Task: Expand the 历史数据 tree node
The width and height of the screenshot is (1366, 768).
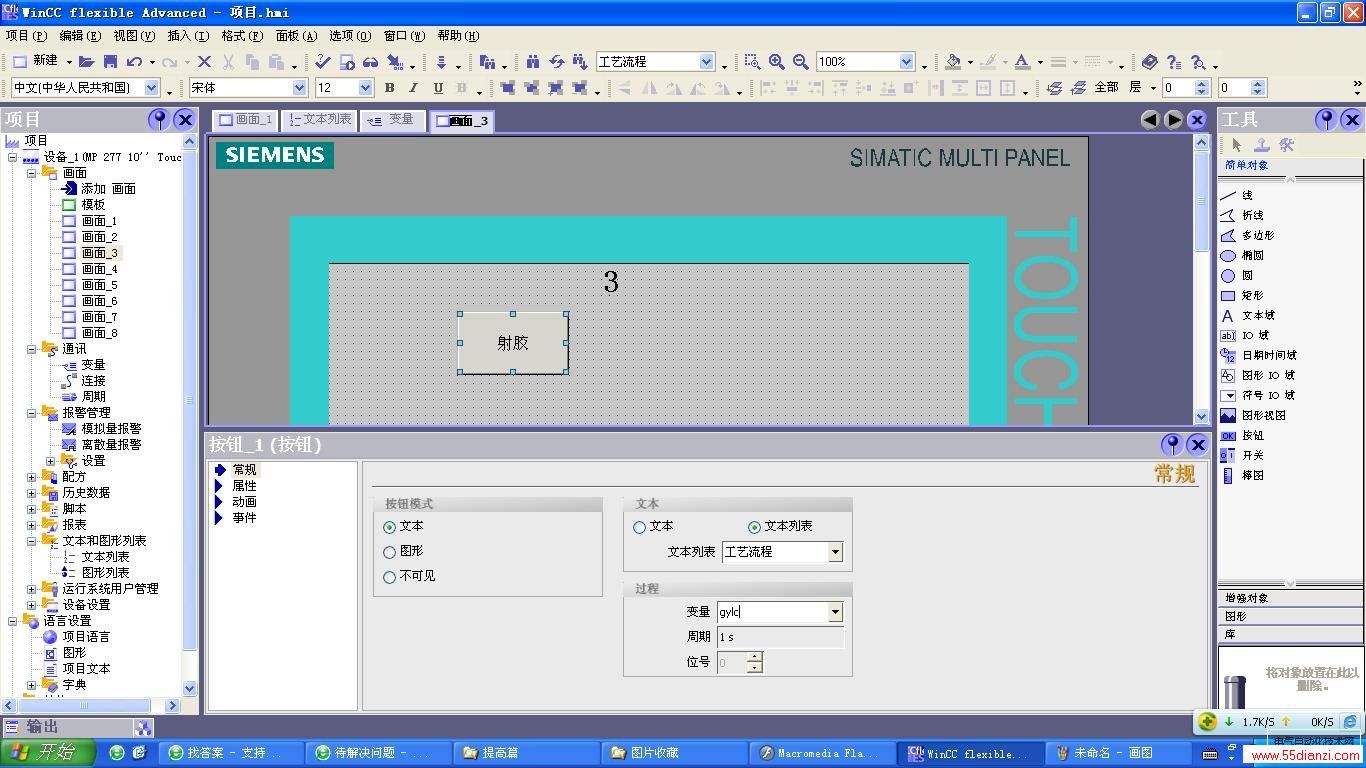Action: [32, 493]
